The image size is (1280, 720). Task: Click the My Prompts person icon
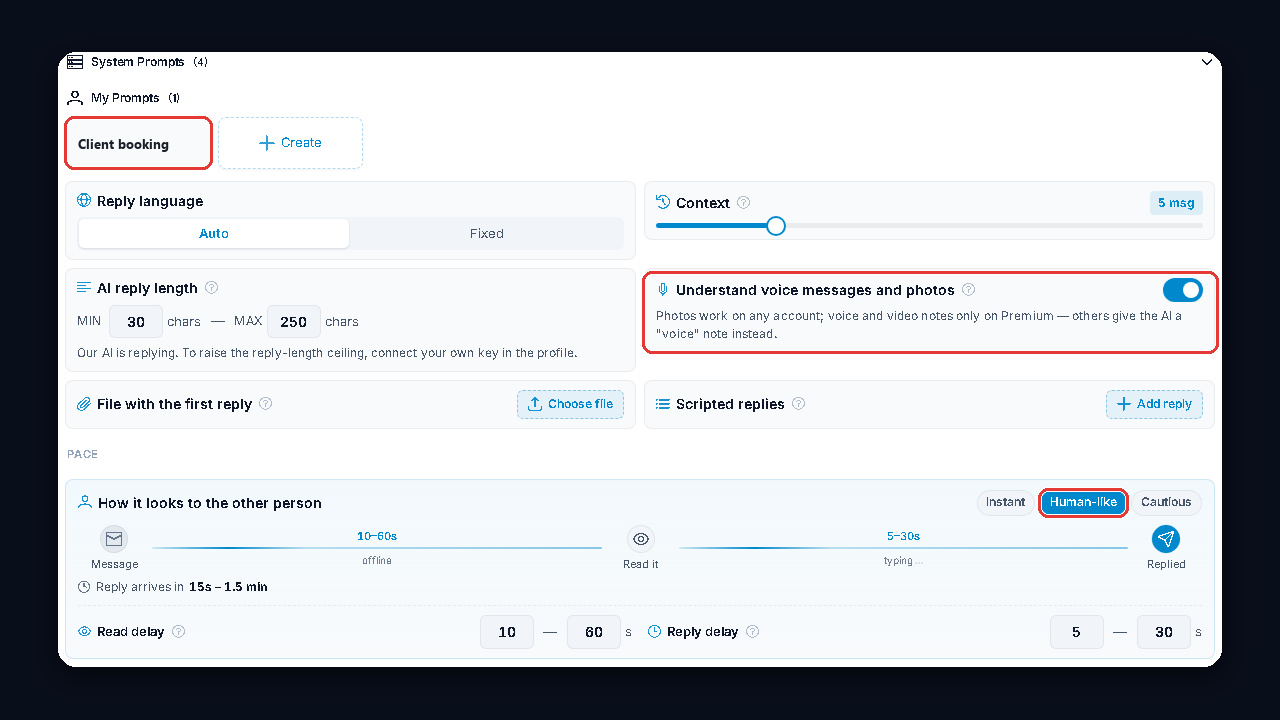click(75, 98)
